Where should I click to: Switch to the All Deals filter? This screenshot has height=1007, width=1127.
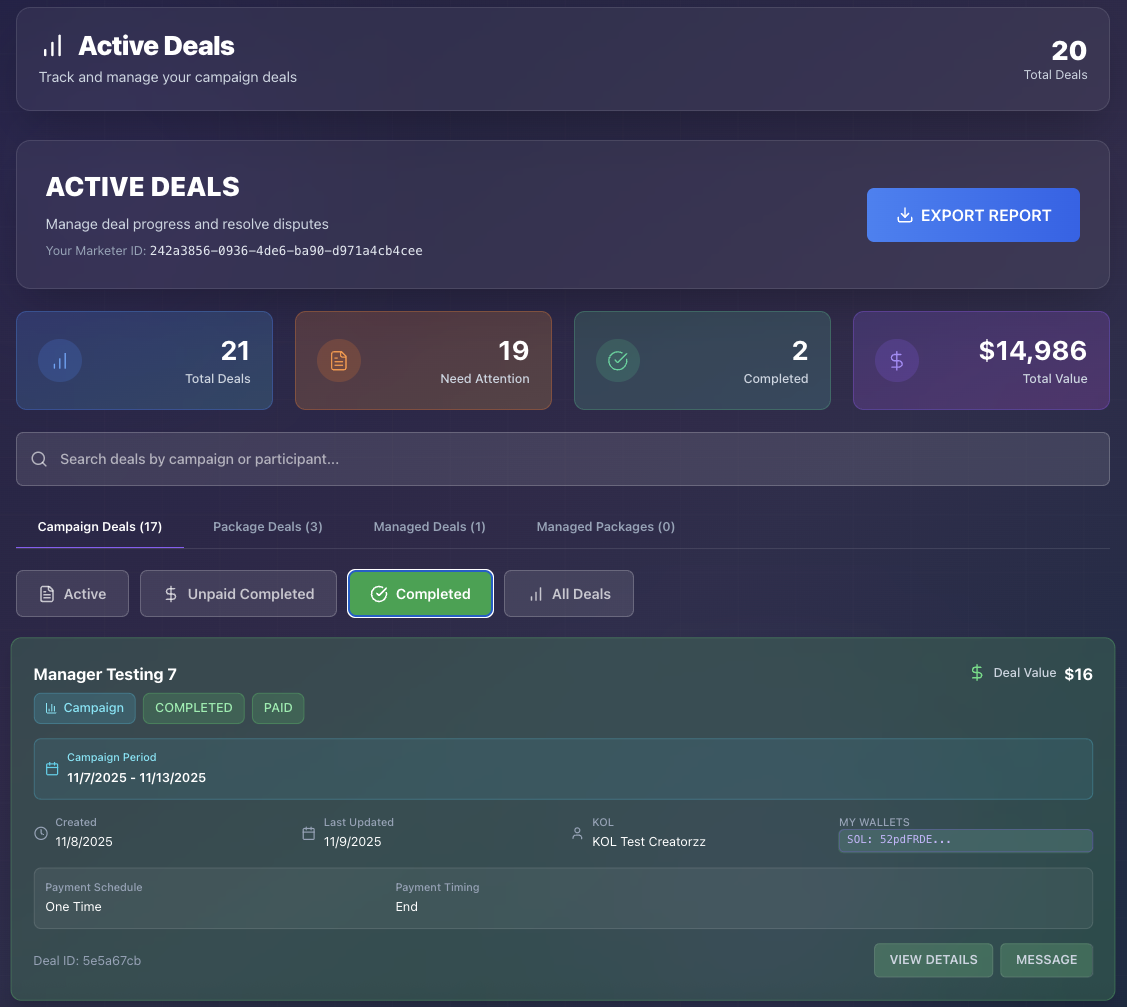(x=568, y=593)
